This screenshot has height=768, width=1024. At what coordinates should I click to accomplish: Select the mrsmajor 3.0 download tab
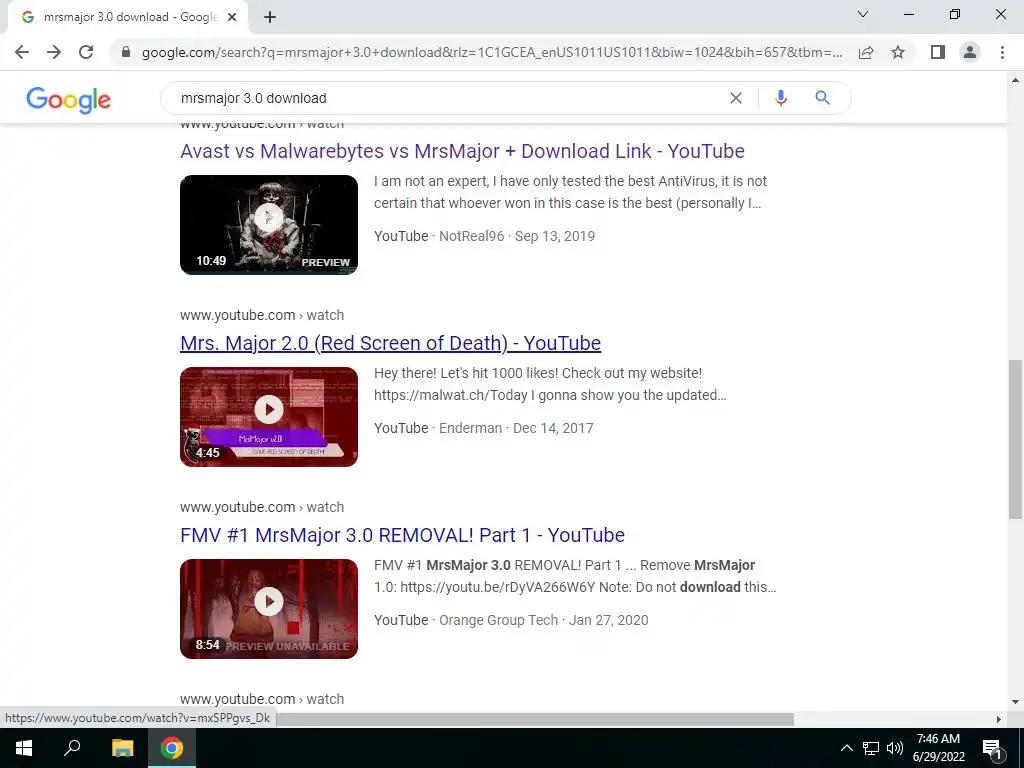(x=127, y=17)
